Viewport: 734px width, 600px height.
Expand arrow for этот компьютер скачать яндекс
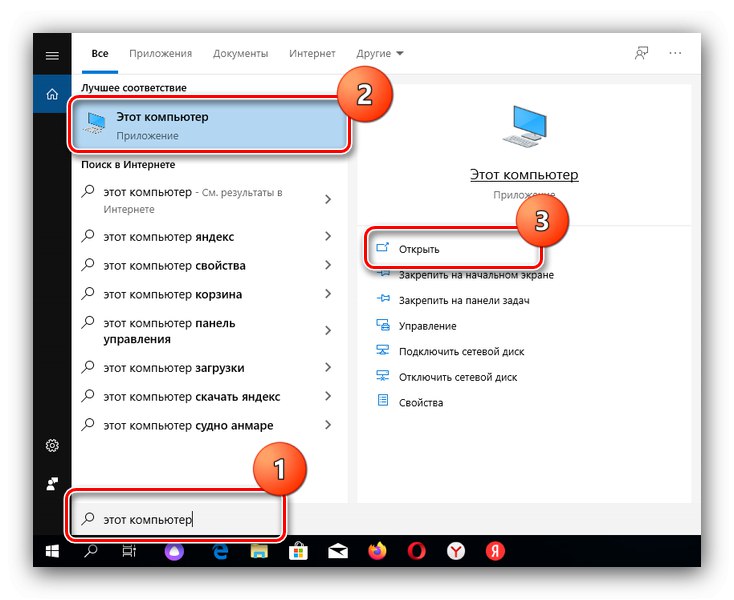[x=328, y=396]
